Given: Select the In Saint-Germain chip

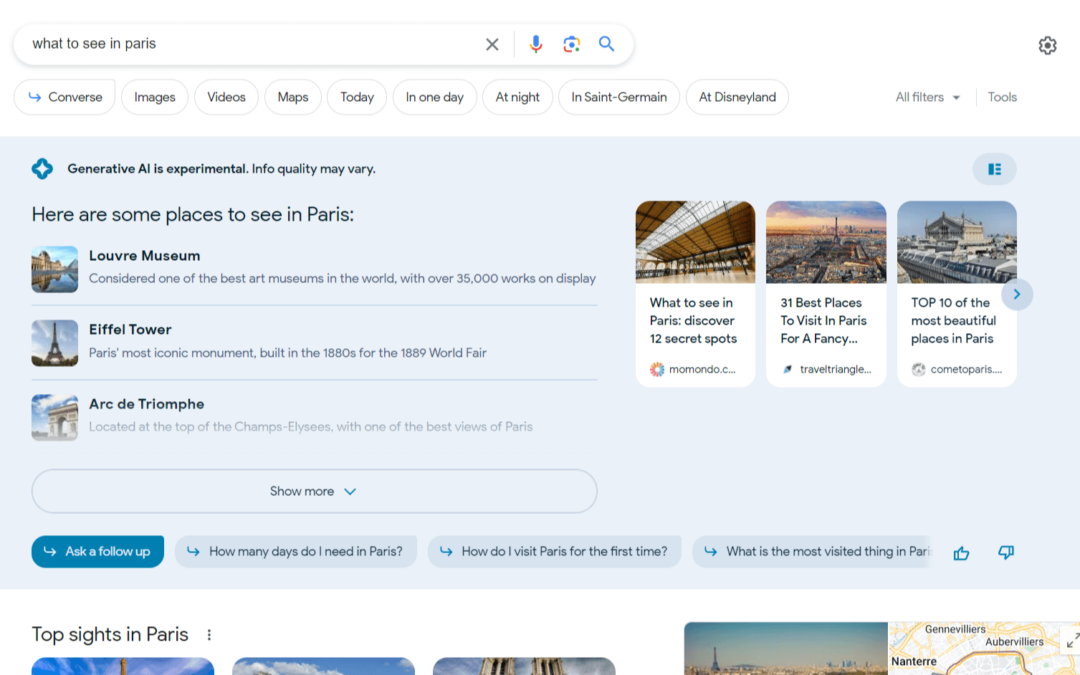Looking at the screenshot, I should [x=619, y=97].
